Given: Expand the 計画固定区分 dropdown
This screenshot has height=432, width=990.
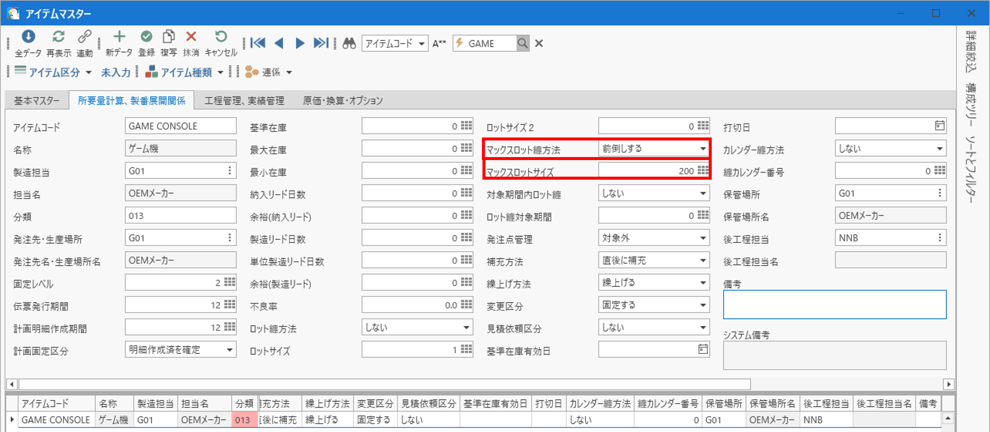Looking at the screenshot, I should [229, 349].
